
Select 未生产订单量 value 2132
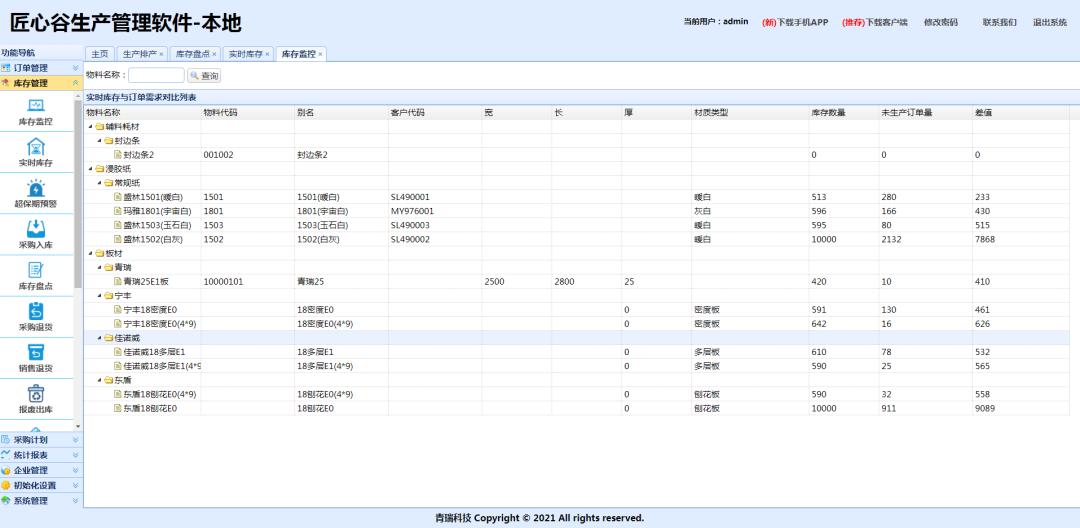point(891,239)
